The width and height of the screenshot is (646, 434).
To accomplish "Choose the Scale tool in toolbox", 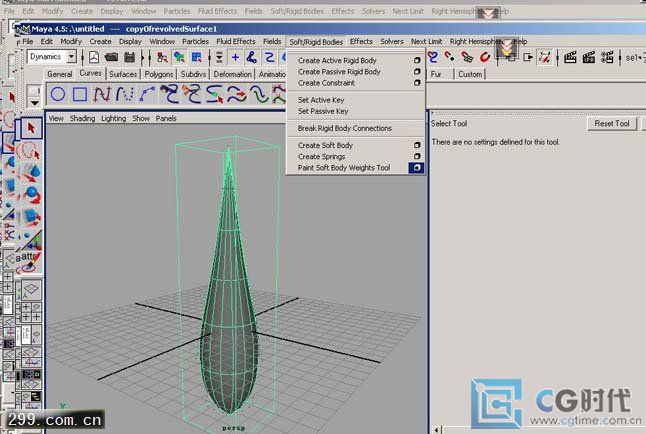I will tap(31, 217).
